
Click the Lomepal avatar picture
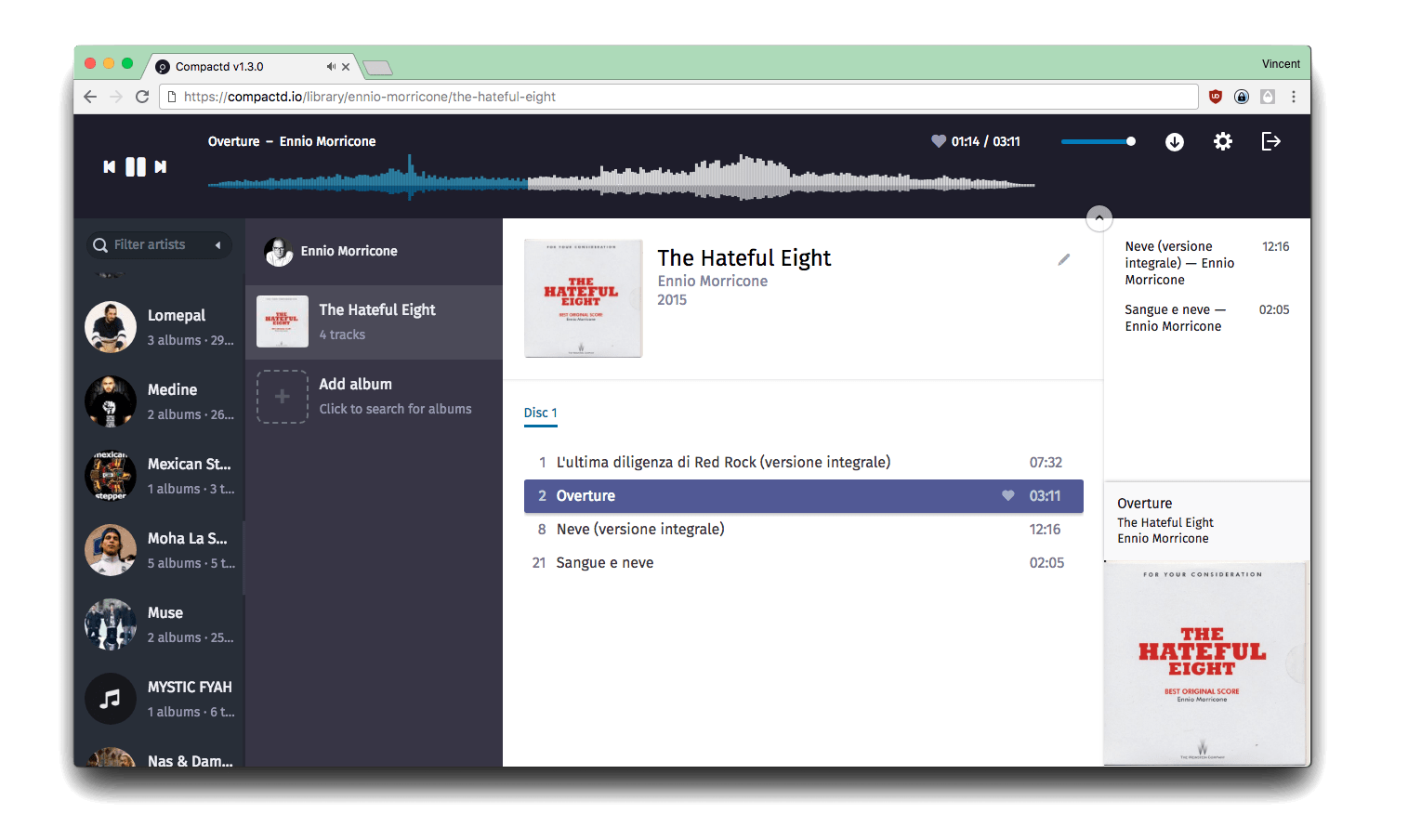tap(111, 327)
